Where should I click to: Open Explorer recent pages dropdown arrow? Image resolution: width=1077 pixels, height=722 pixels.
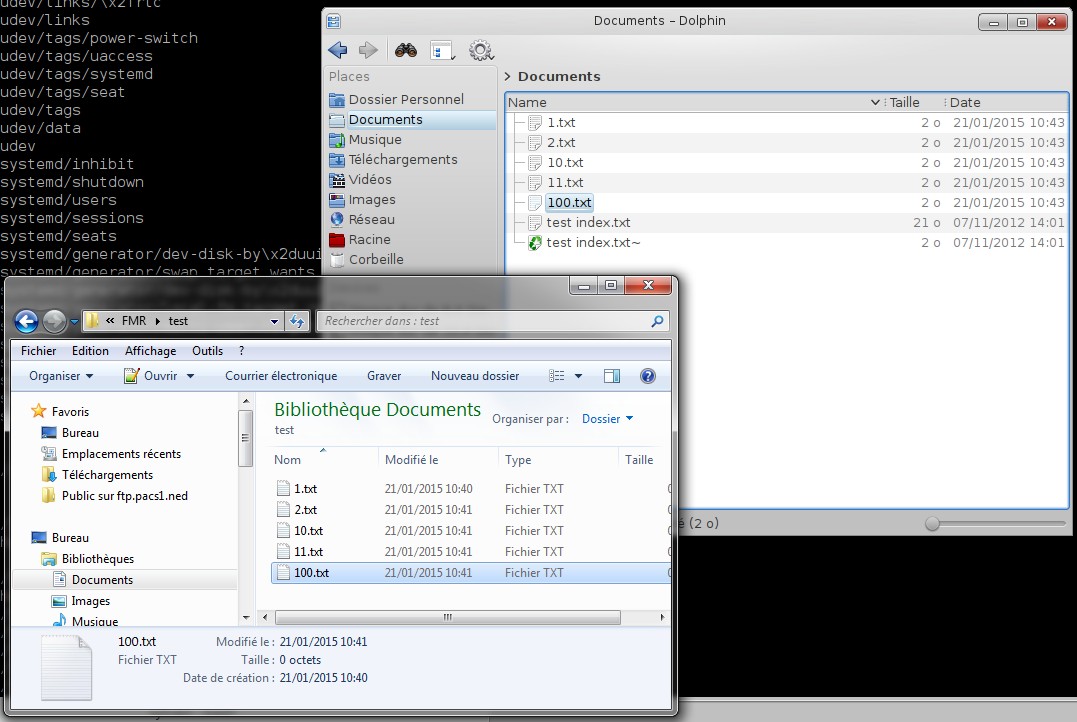(74, 321)
